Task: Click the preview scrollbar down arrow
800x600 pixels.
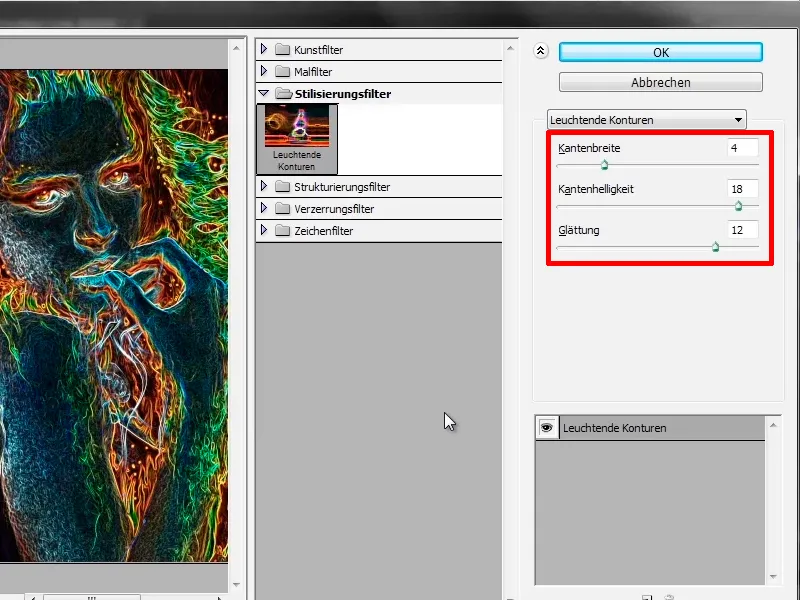Action: [x=236, y=585]
